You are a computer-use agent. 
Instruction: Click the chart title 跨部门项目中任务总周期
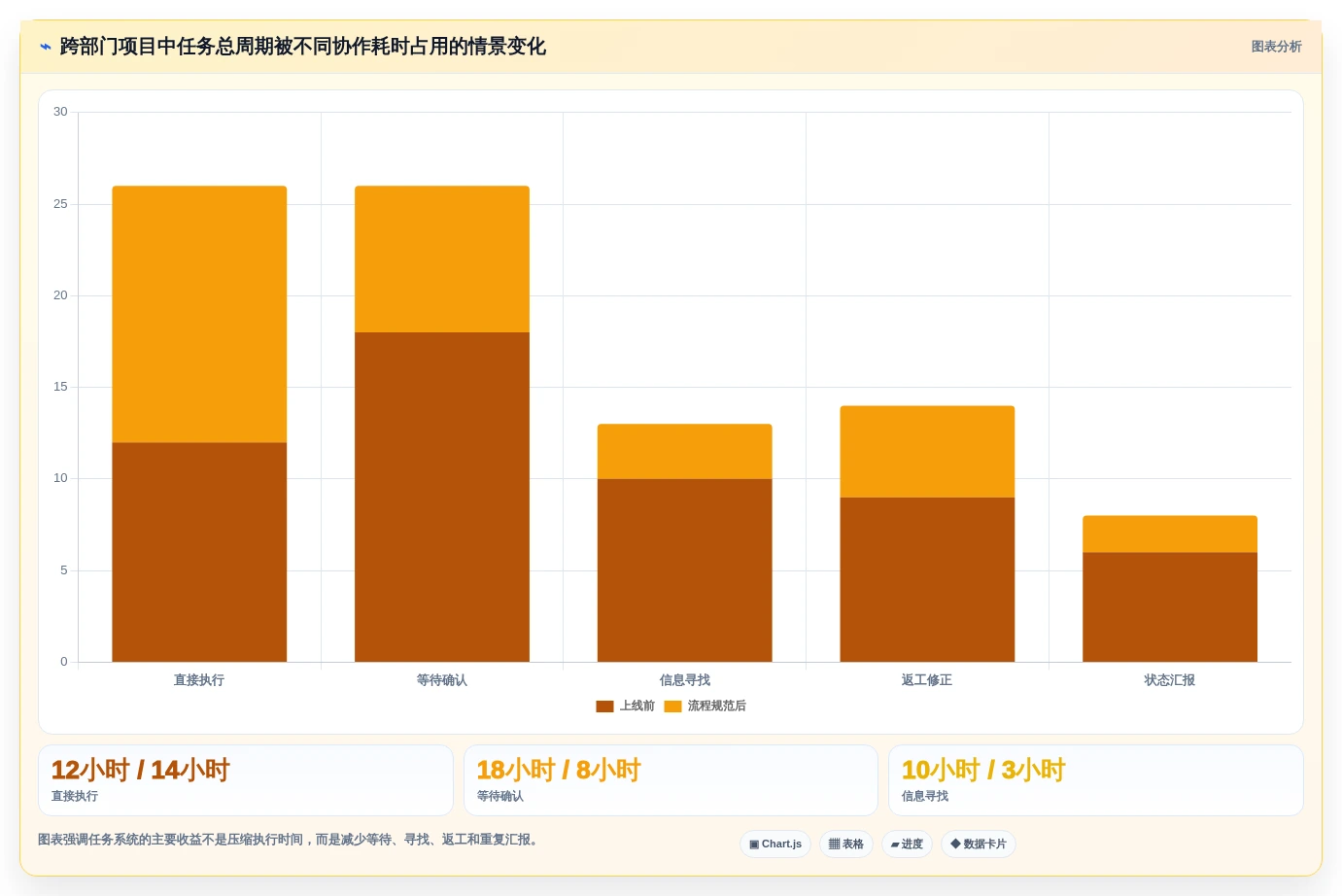(x=303, y=47)
